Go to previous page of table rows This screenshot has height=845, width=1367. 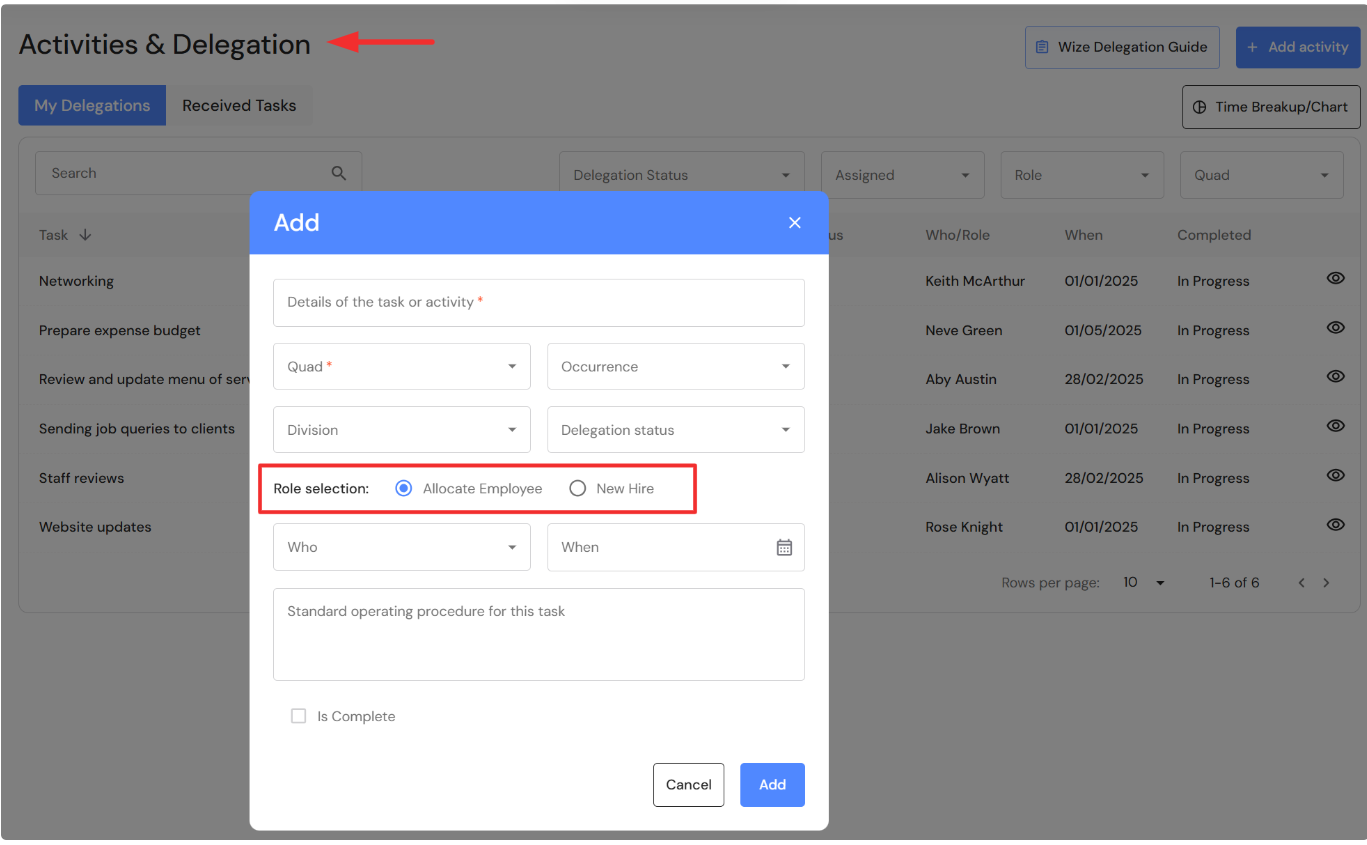1301,583
